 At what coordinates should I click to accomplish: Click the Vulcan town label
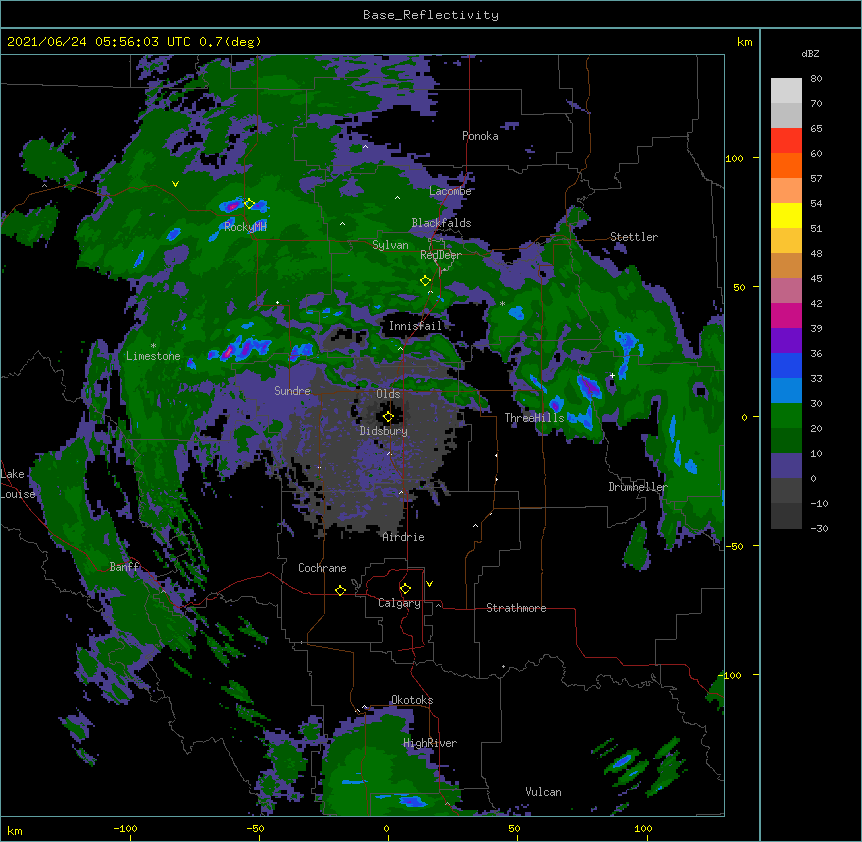point(543,792)
